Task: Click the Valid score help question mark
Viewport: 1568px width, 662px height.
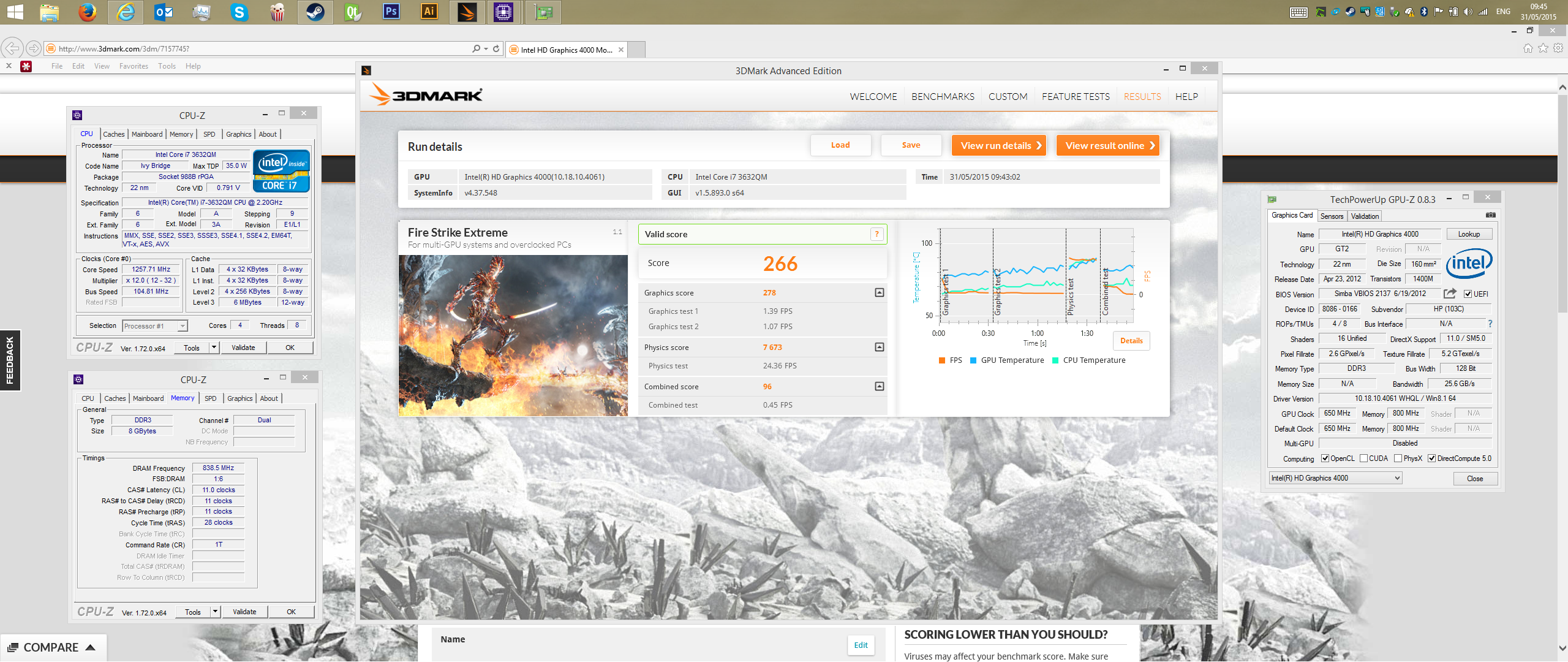Action: 876,234
